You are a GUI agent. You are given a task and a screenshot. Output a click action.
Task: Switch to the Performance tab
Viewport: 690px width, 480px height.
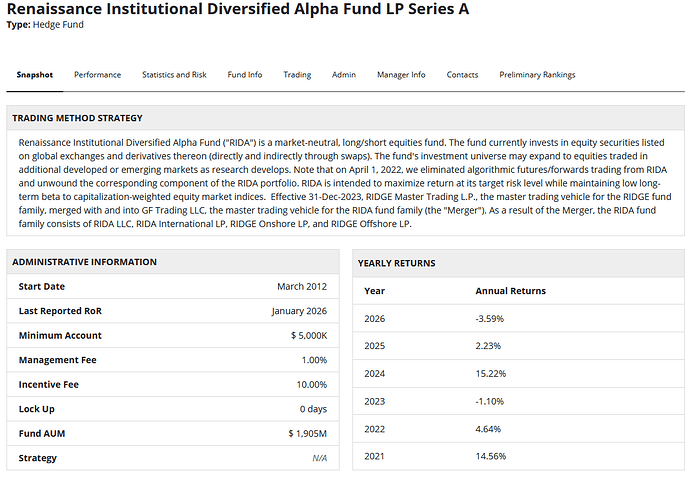click(x=97, y=75)
